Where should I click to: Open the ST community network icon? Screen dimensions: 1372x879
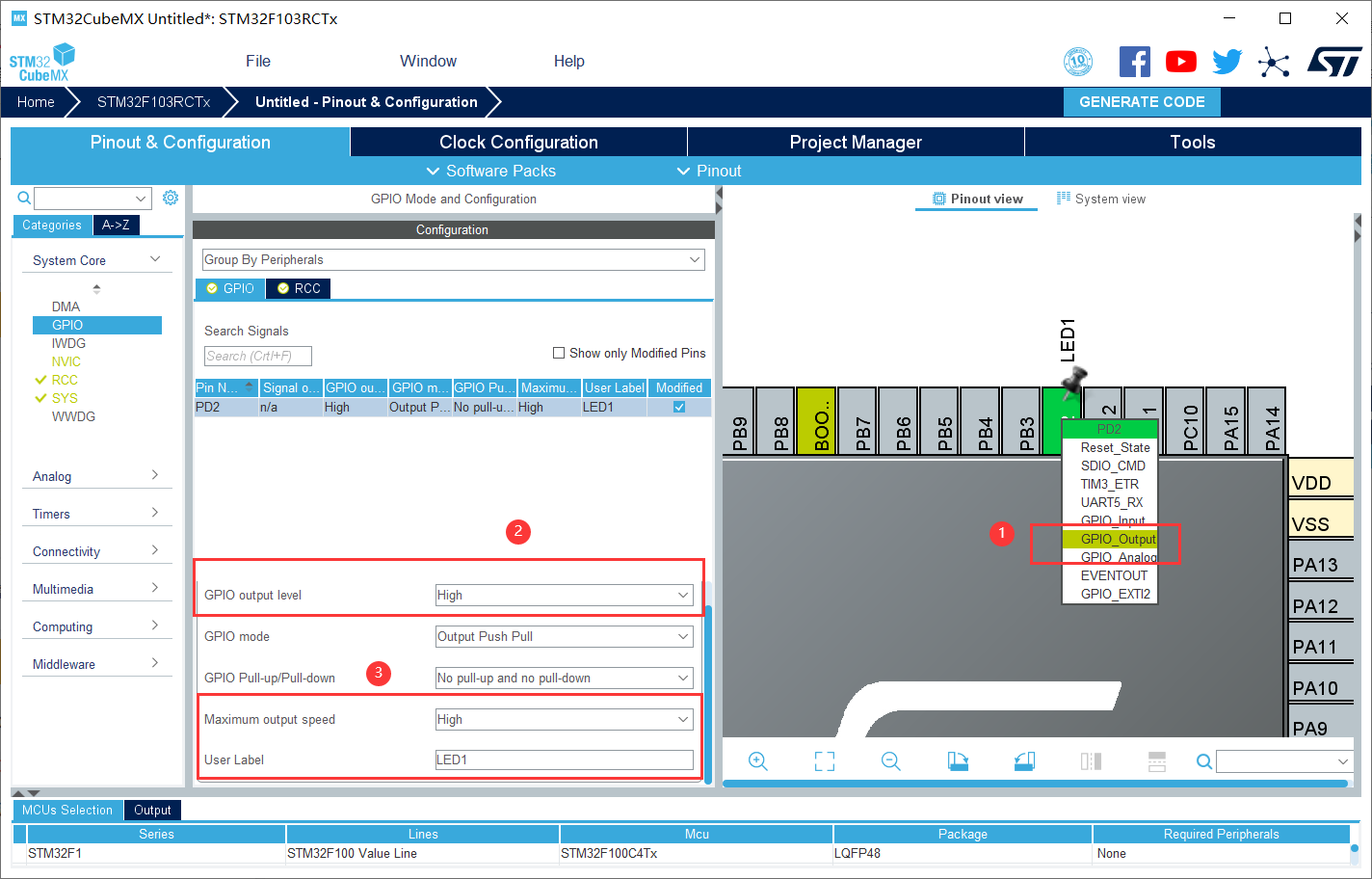point(1274,64)
